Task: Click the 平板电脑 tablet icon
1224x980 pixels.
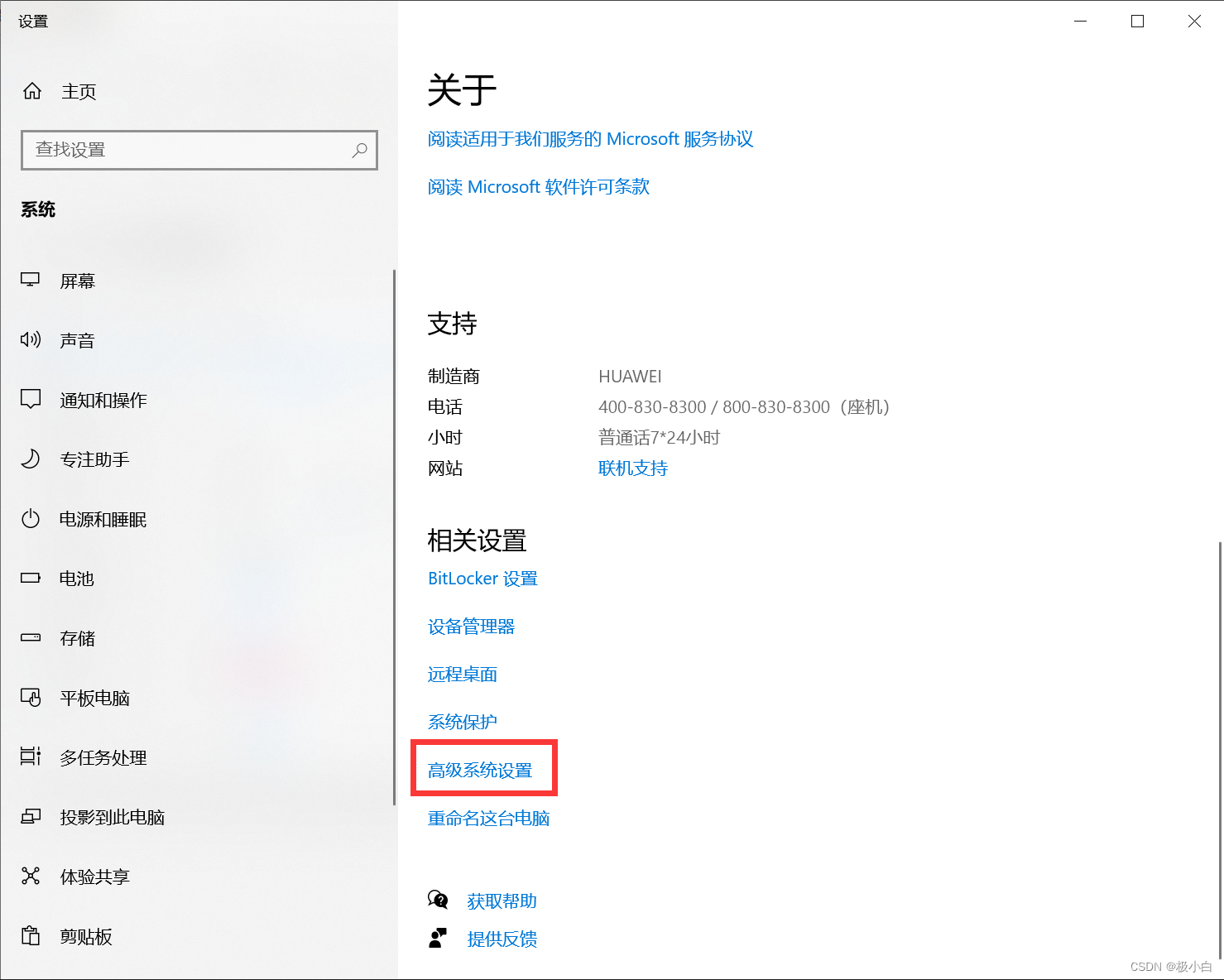Action: pyautogui.click(x=31, y=698)
